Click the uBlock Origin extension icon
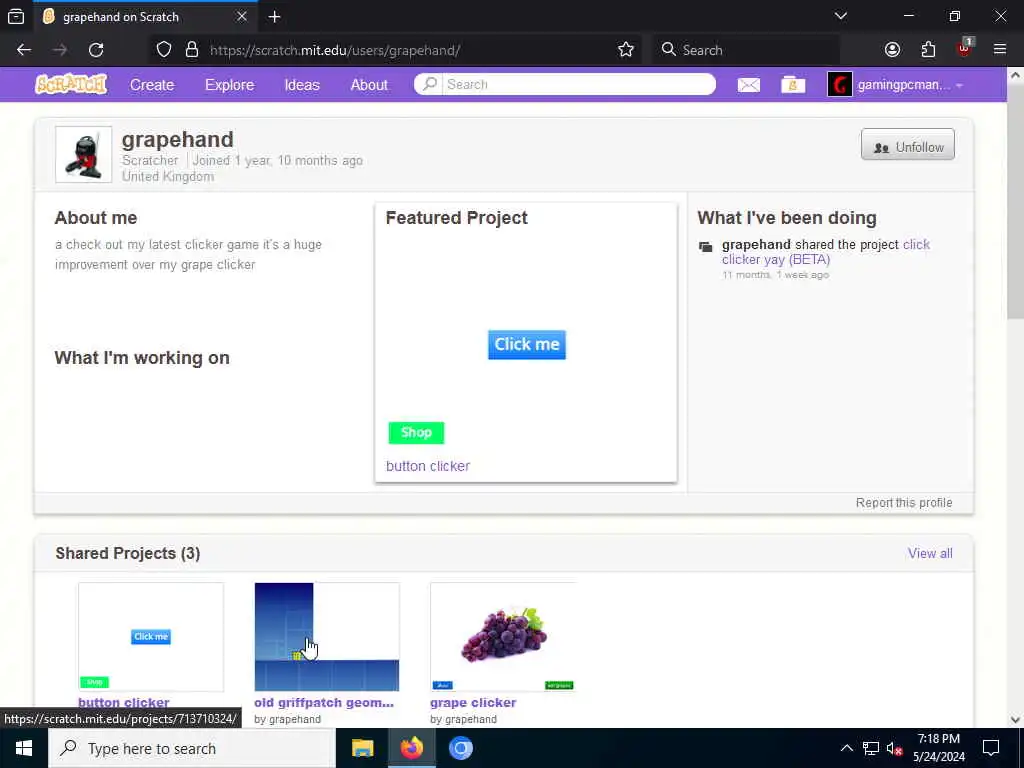 (x=965, y=50)
